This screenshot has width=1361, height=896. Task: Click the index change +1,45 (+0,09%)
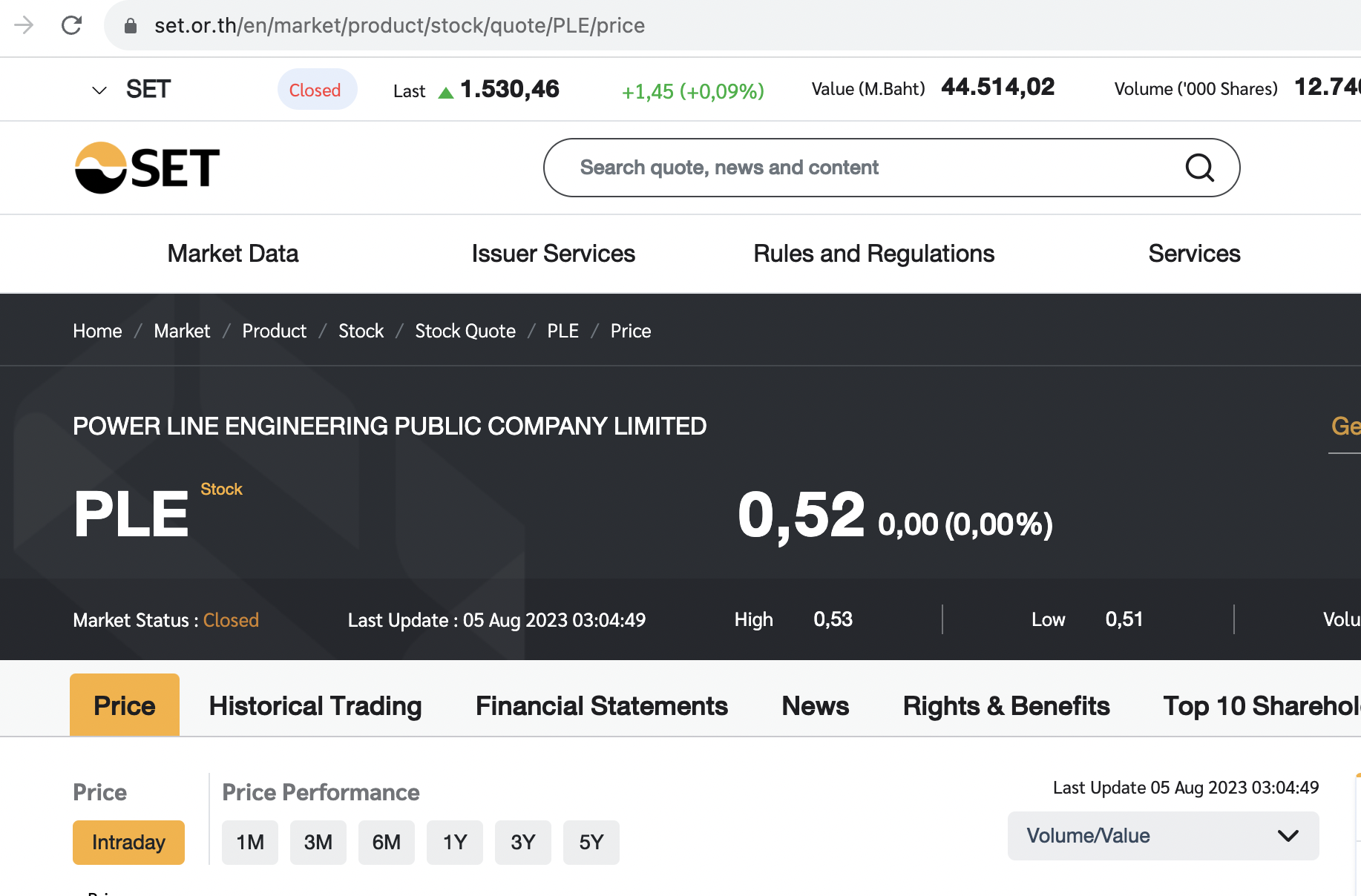pyautogui.click(x=693, y=91)
